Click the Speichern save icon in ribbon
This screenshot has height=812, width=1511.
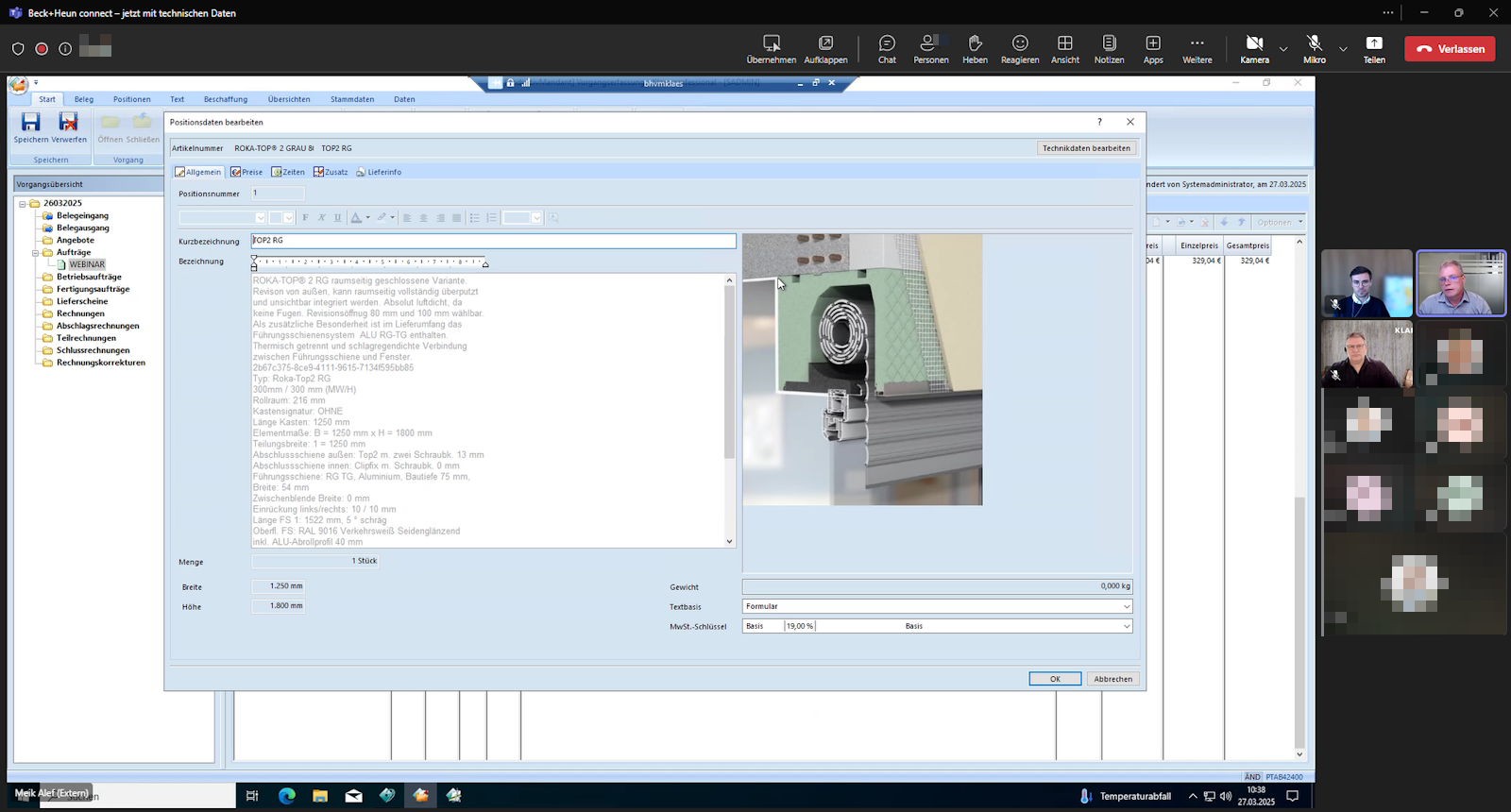(31, 122)
